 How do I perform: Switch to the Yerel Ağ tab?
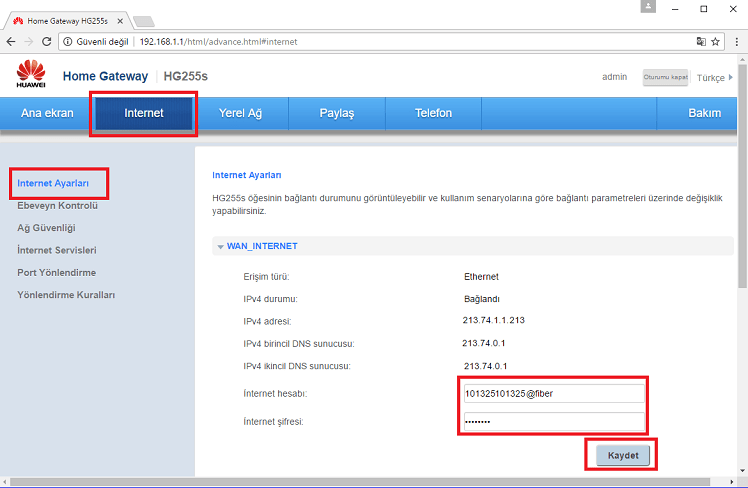click(x=240, y=113)
